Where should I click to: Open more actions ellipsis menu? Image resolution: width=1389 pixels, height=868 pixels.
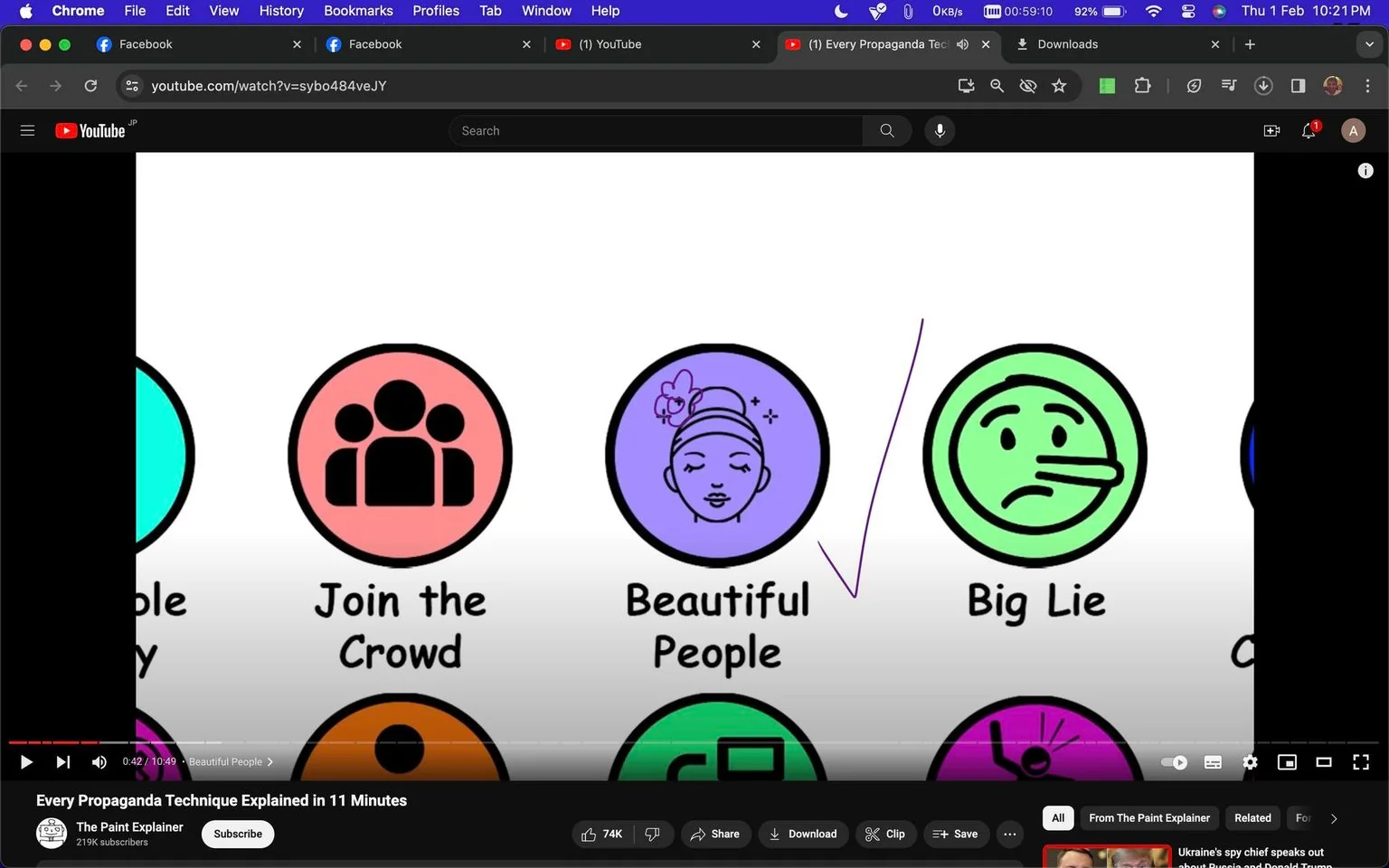(1010, 834)
